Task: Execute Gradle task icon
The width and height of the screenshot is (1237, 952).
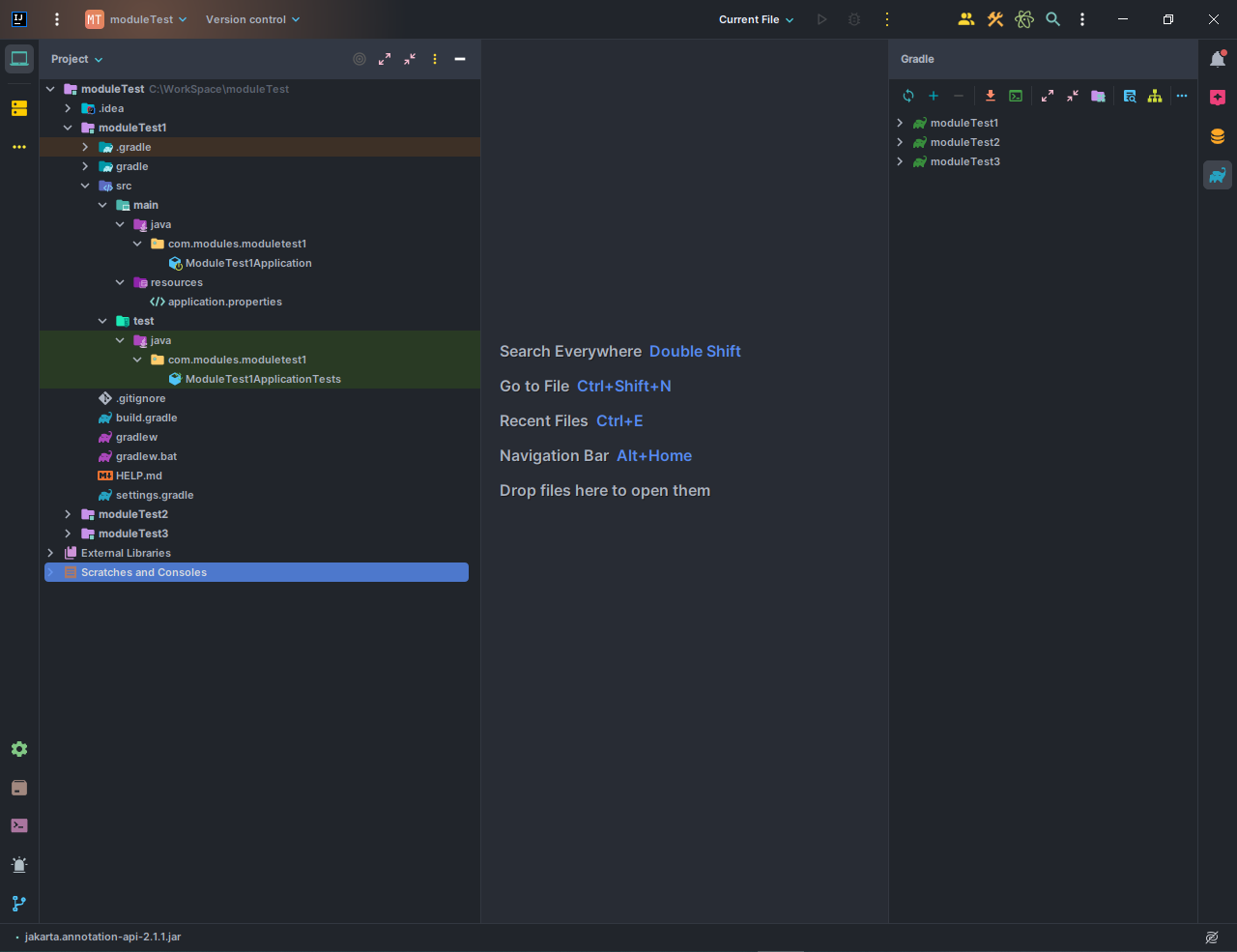Action: [x=1016, y=96]
